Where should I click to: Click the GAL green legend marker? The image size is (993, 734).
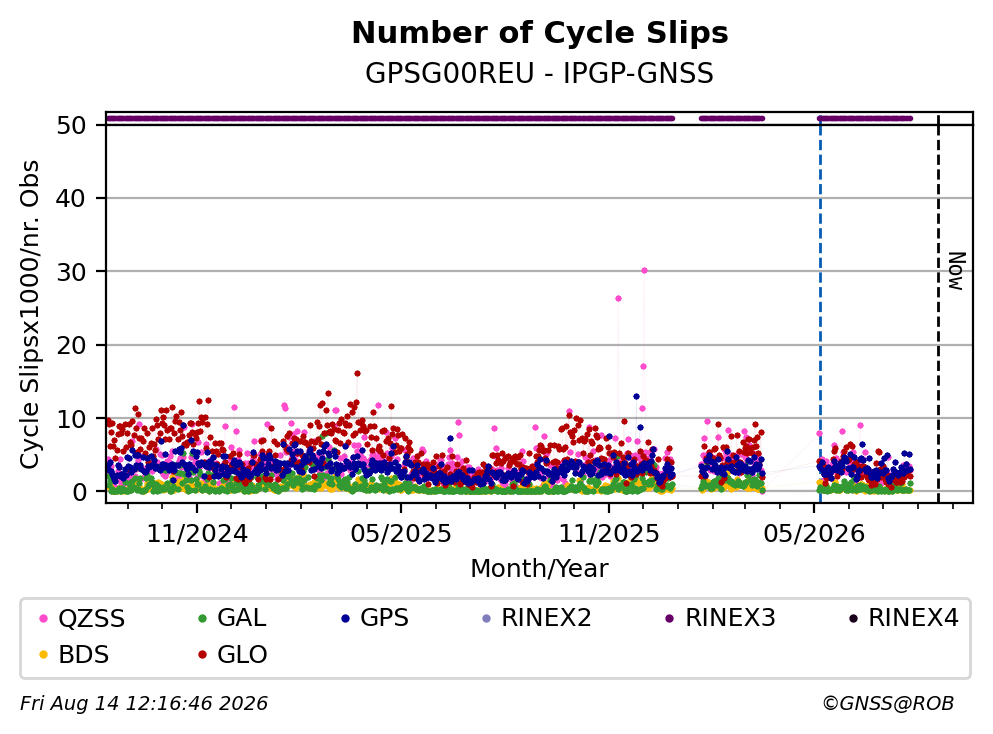202,618
